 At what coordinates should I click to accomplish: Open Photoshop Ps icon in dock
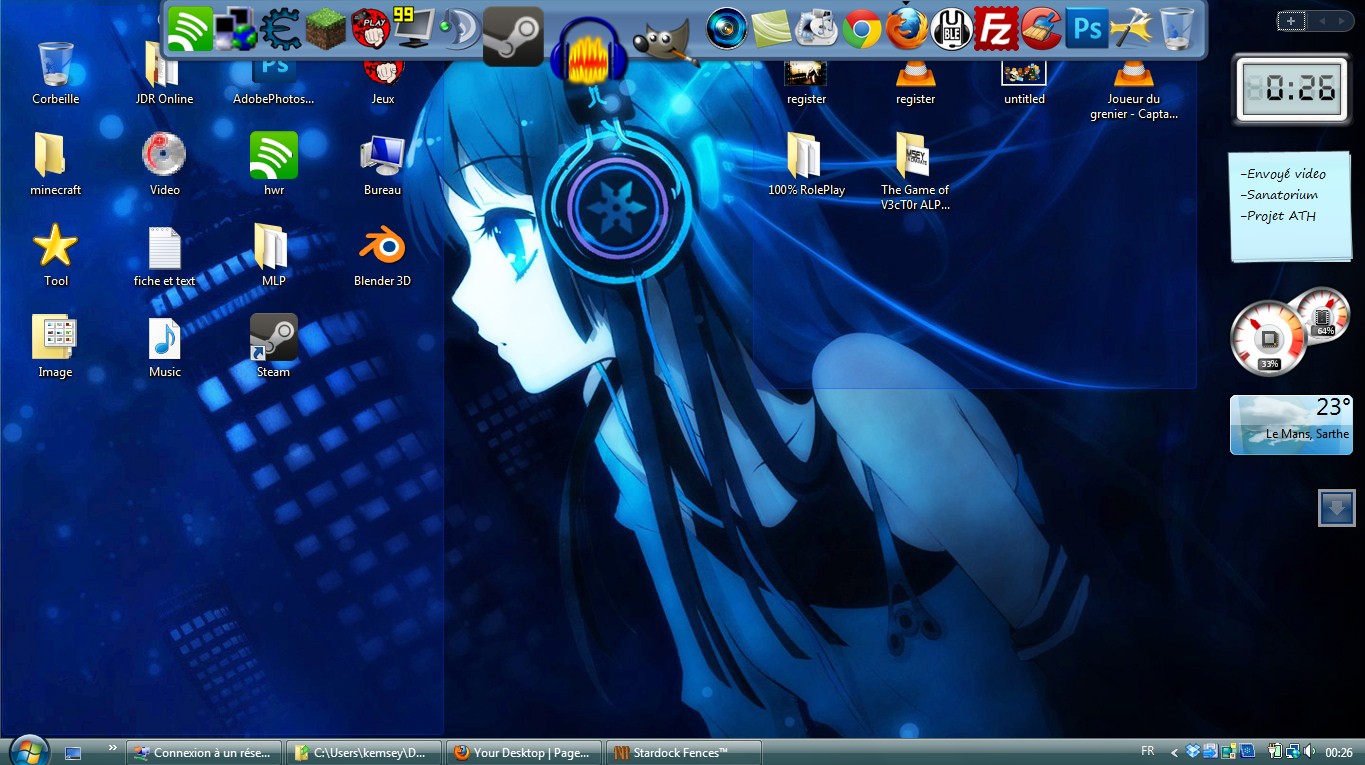coord(1086,29)
